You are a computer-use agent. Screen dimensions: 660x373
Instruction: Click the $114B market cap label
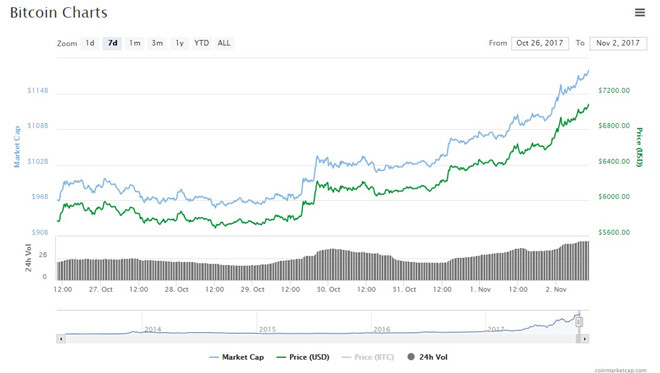pos(38,91)
